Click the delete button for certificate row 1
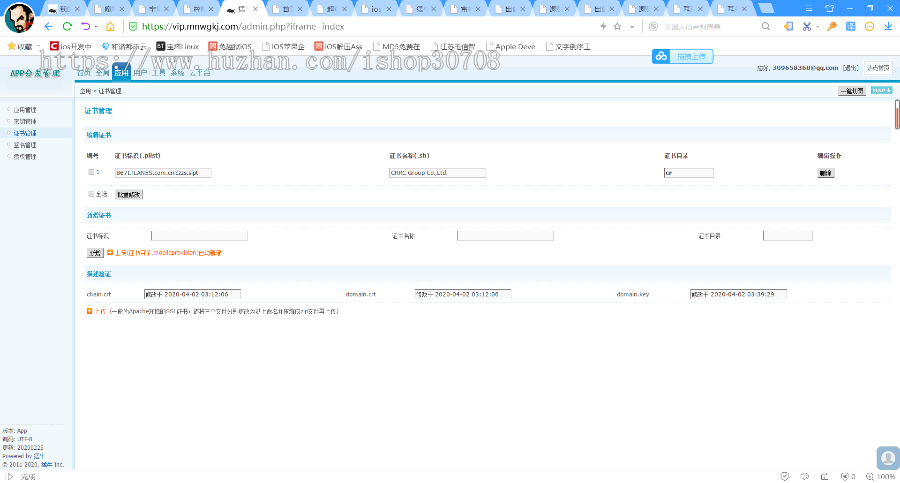This screenshot has height=483, width=900. pos(825,173)
